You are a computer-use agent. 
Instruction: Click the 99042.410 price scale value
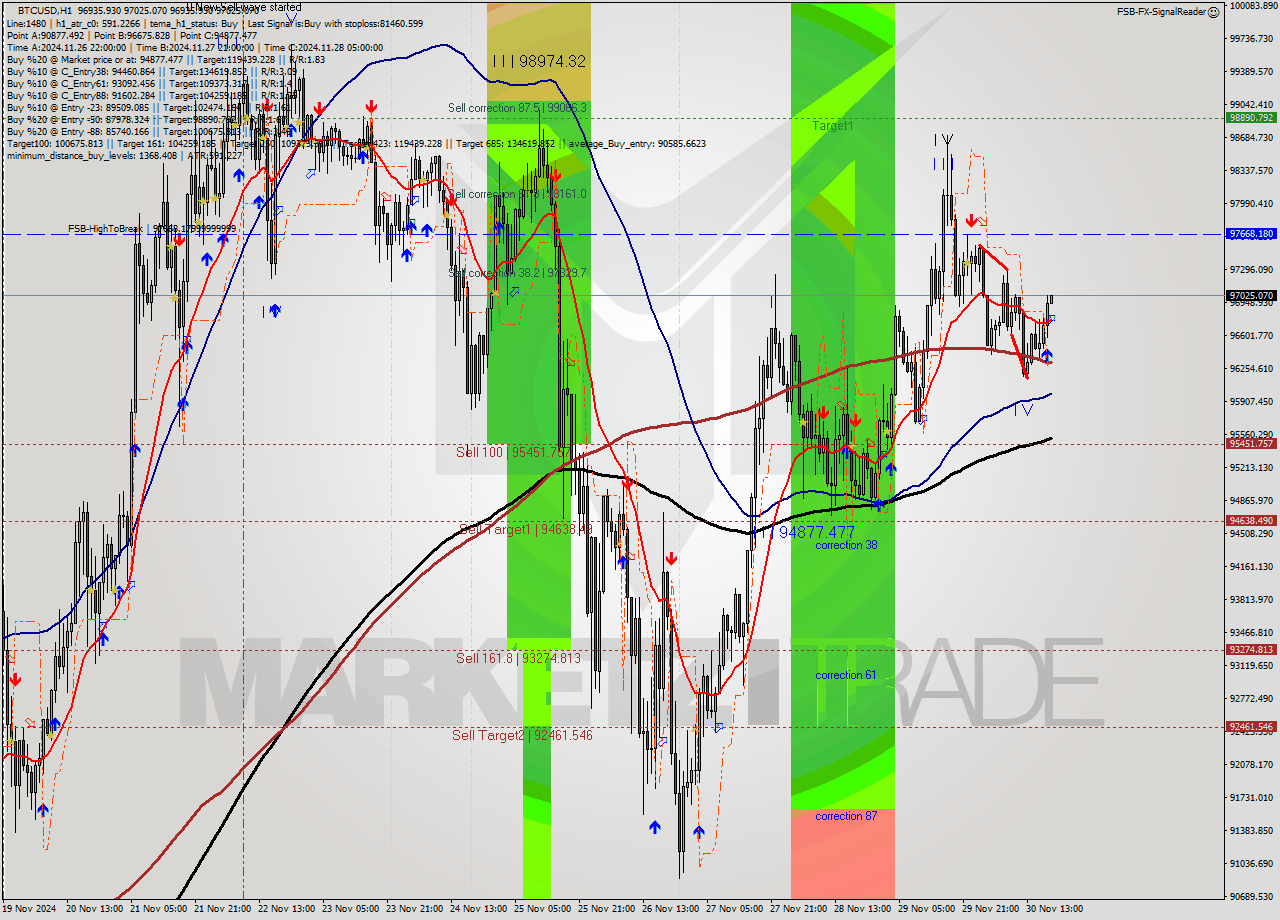(1251, 104)
